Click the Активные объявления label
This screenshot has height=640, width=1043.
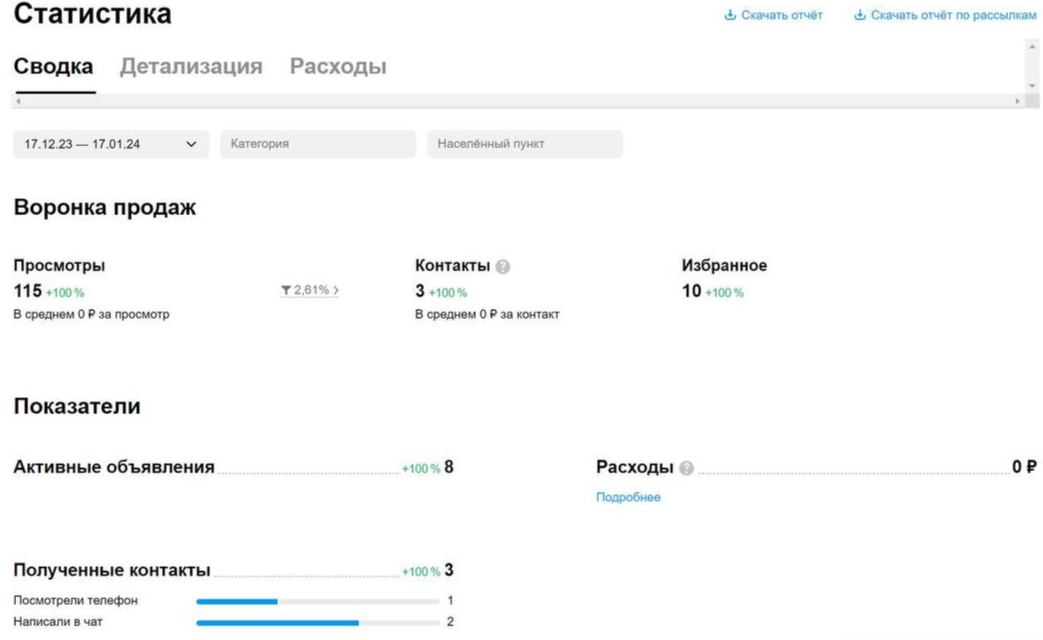point(114,468)
